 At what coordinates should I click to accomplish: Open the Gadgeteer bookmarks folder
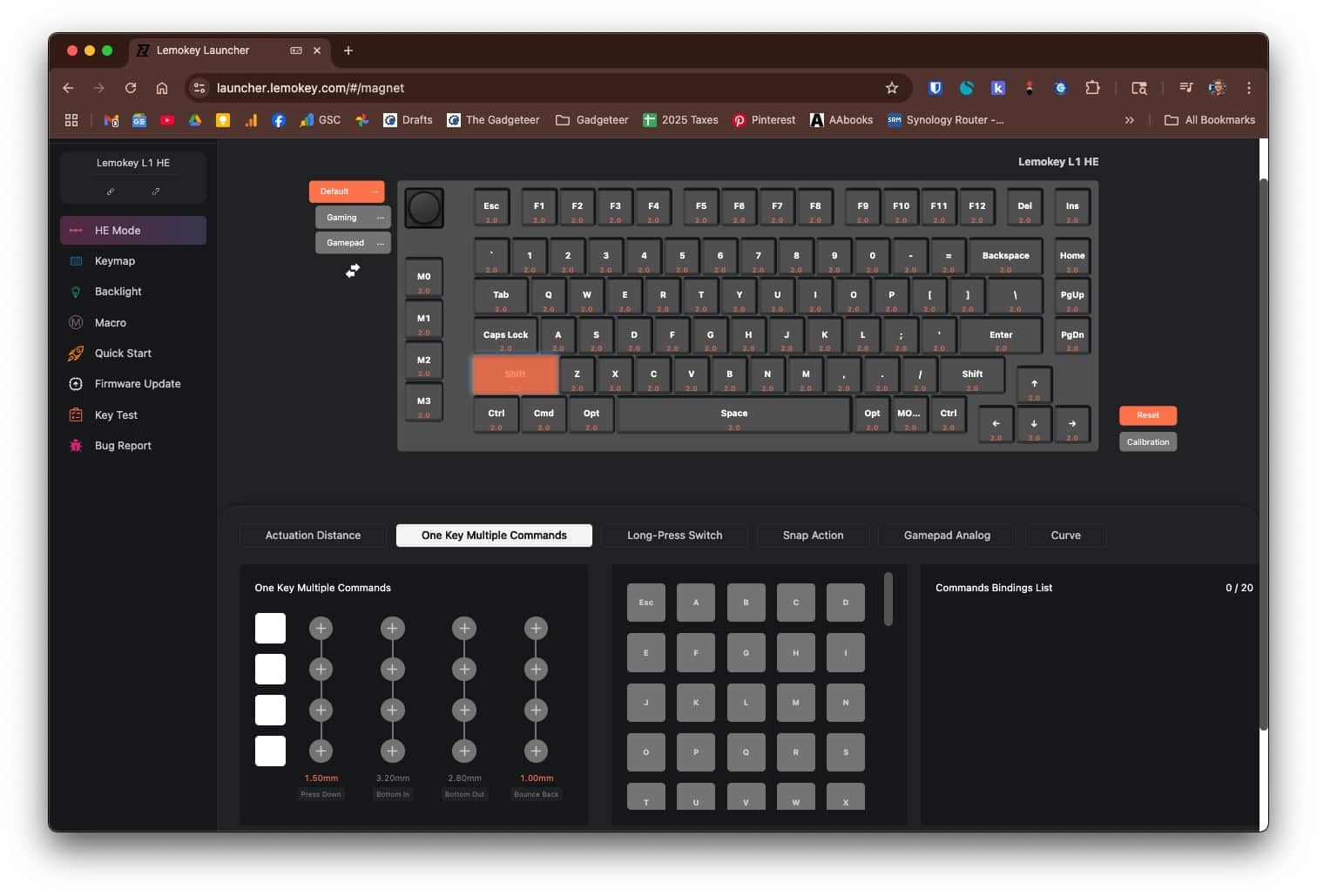[592, 120]
